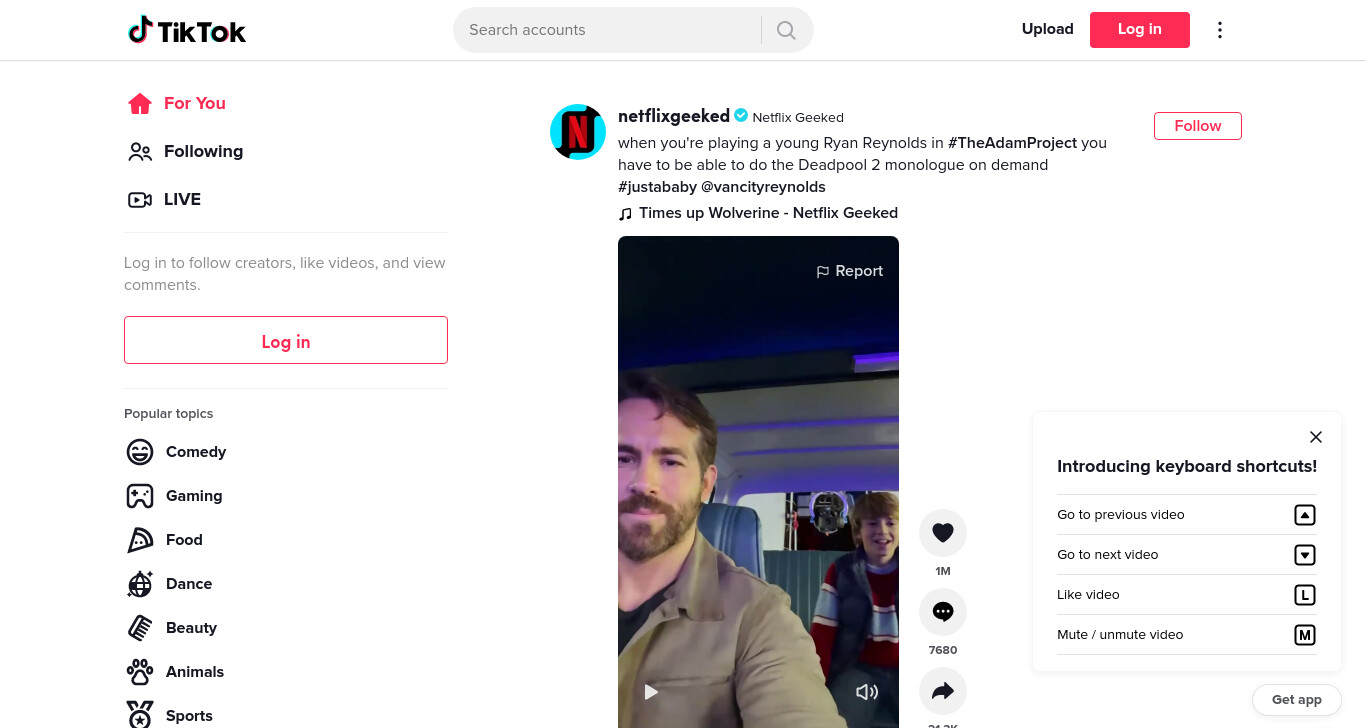
Task: Click the TikTok logo
Action: pos(187,30)
